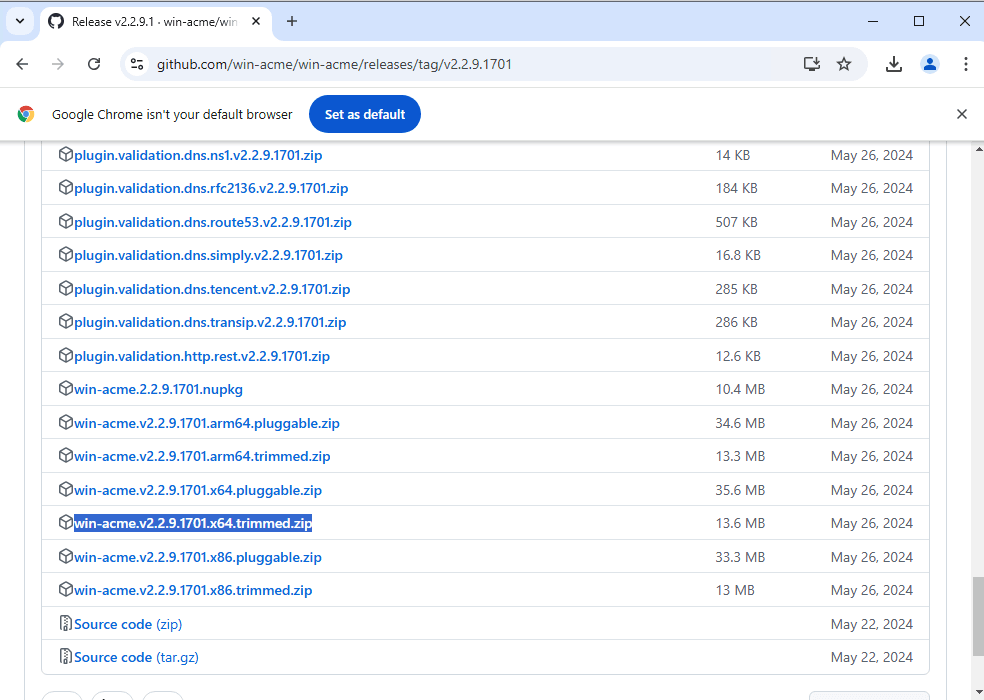This screenshot has width=984, height=700.
Task: Click package icon beside dns.transip zip
Action: [65, 322]
